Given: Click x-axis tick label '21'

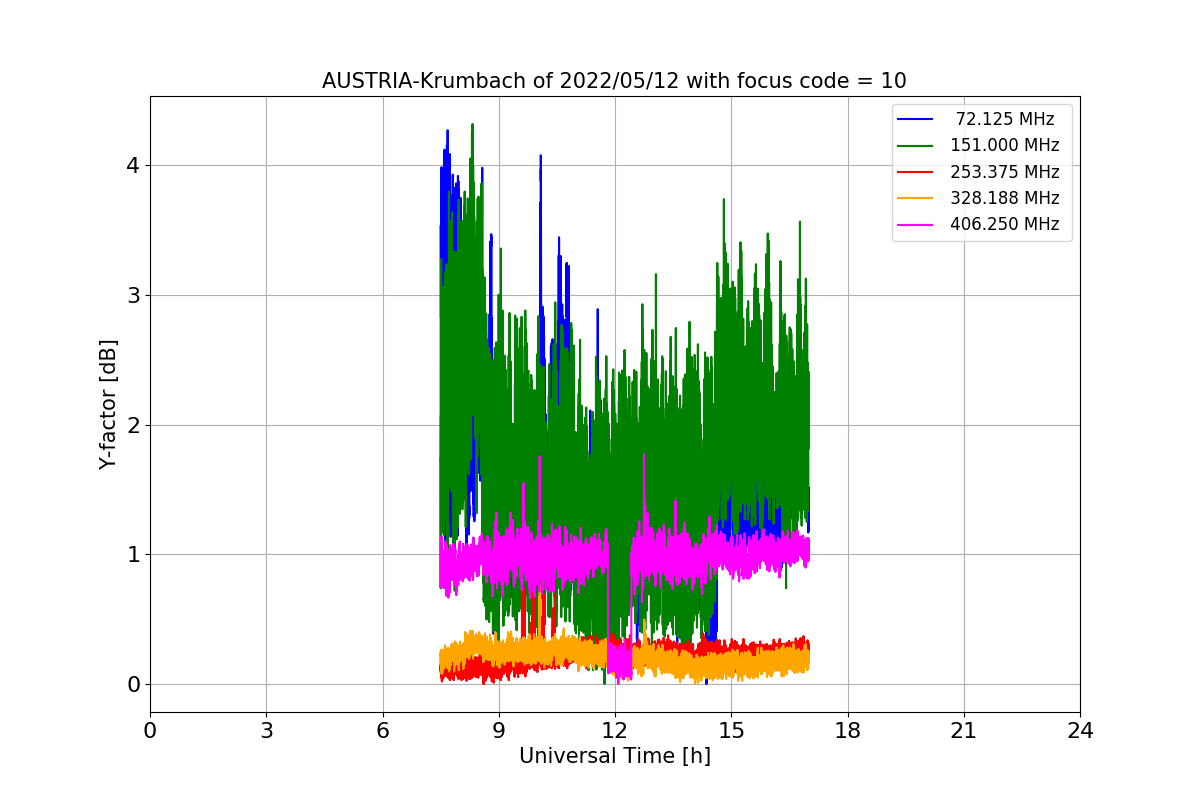Looking at the screenshot, I should tap(964, 731).
